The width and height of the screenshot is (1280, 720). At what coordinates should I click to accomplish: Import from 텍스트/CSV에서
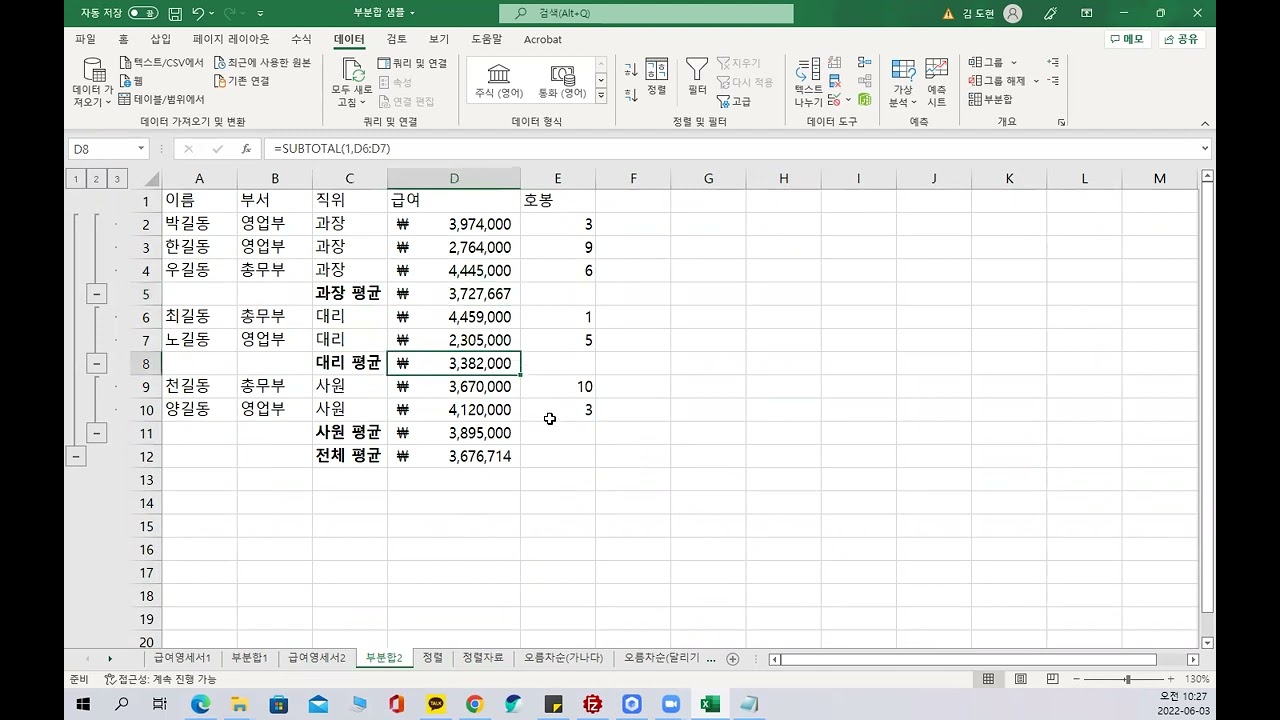(161, 62)
